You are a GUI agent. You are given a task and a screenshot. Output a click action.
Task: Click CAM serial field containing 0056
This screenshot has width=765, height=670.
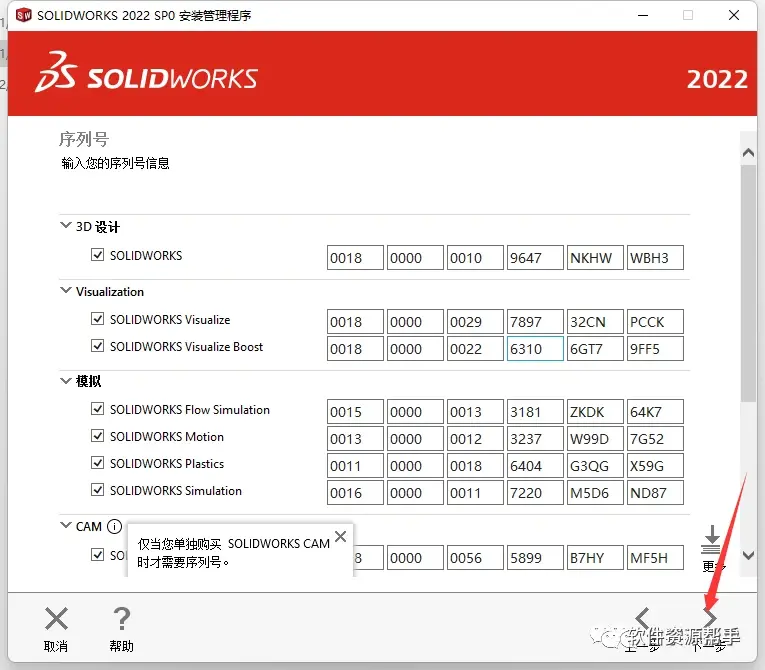[475, 558]
